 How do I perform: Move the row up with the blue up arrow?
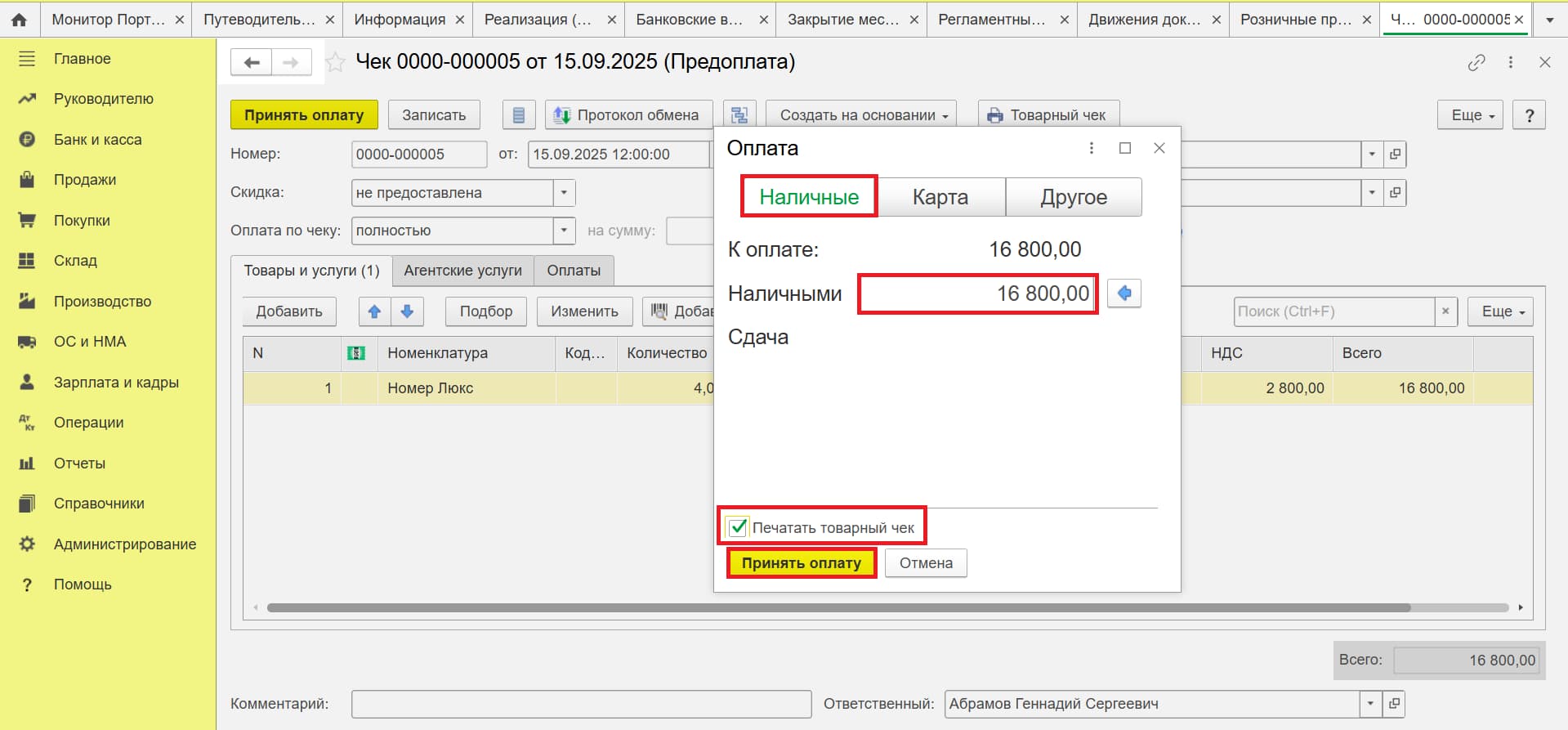click(374, 311)
